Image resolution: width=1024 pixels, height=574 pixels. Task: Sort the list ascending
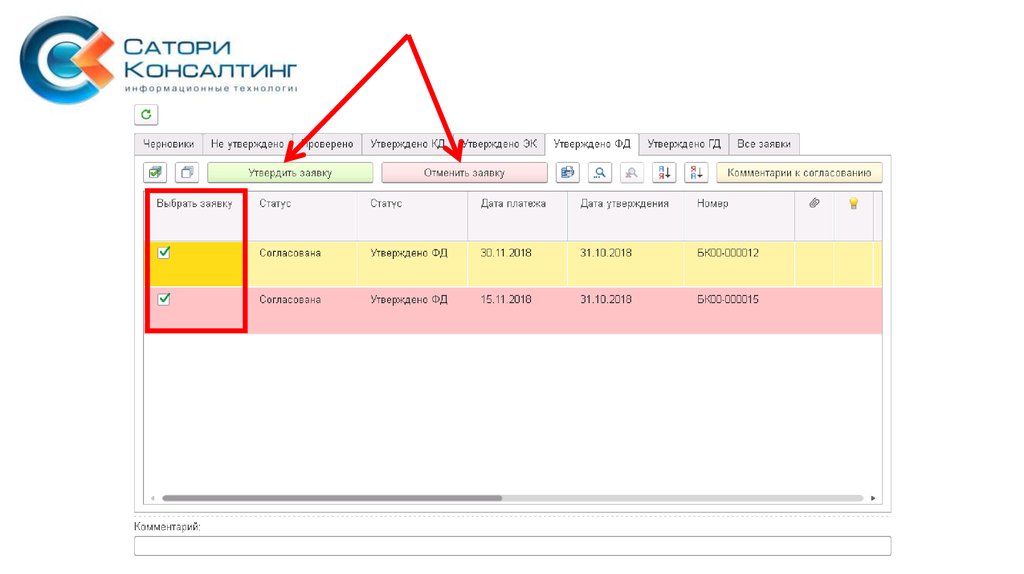coord(664,173)
